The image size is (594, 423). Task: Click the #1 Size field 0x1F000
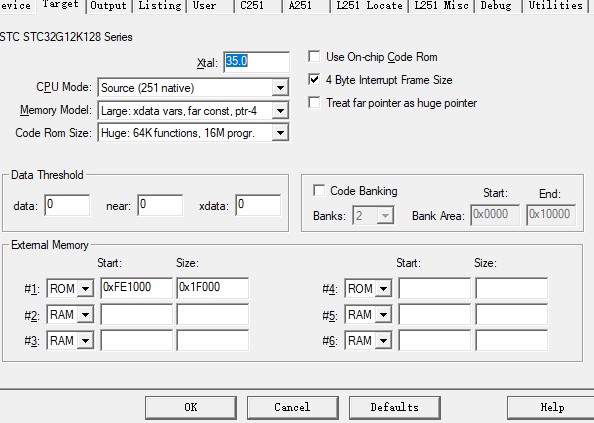(213, 288)
